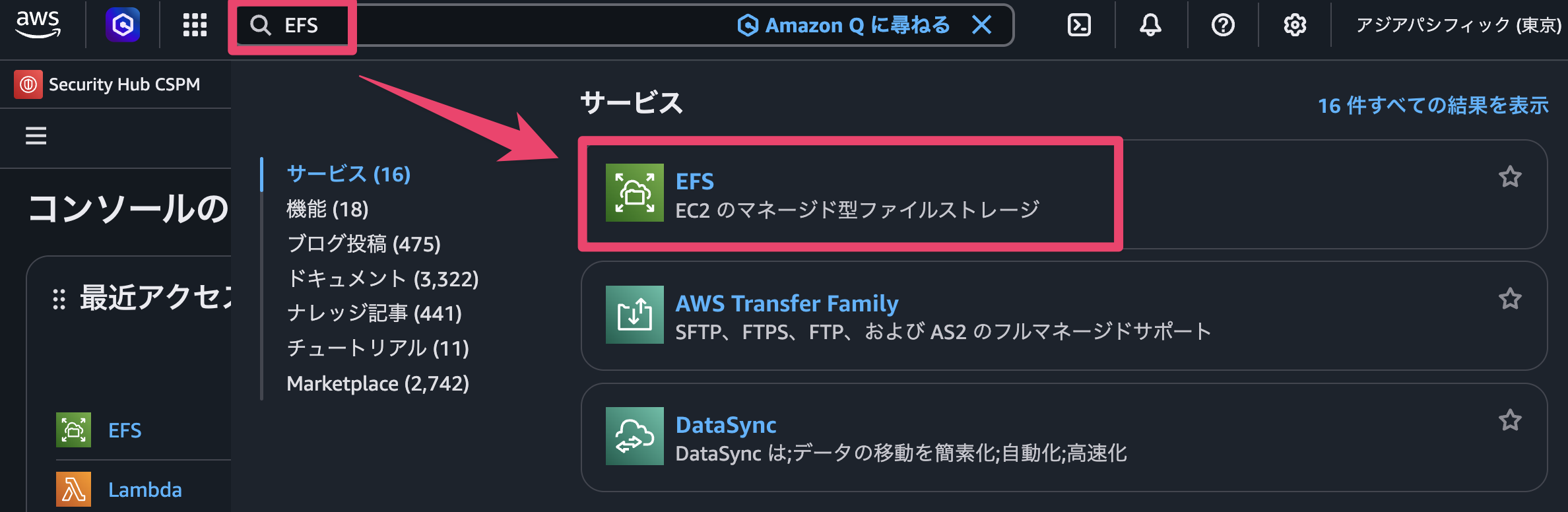
Task: Click the AWS logo home icon
Action: 38,25
